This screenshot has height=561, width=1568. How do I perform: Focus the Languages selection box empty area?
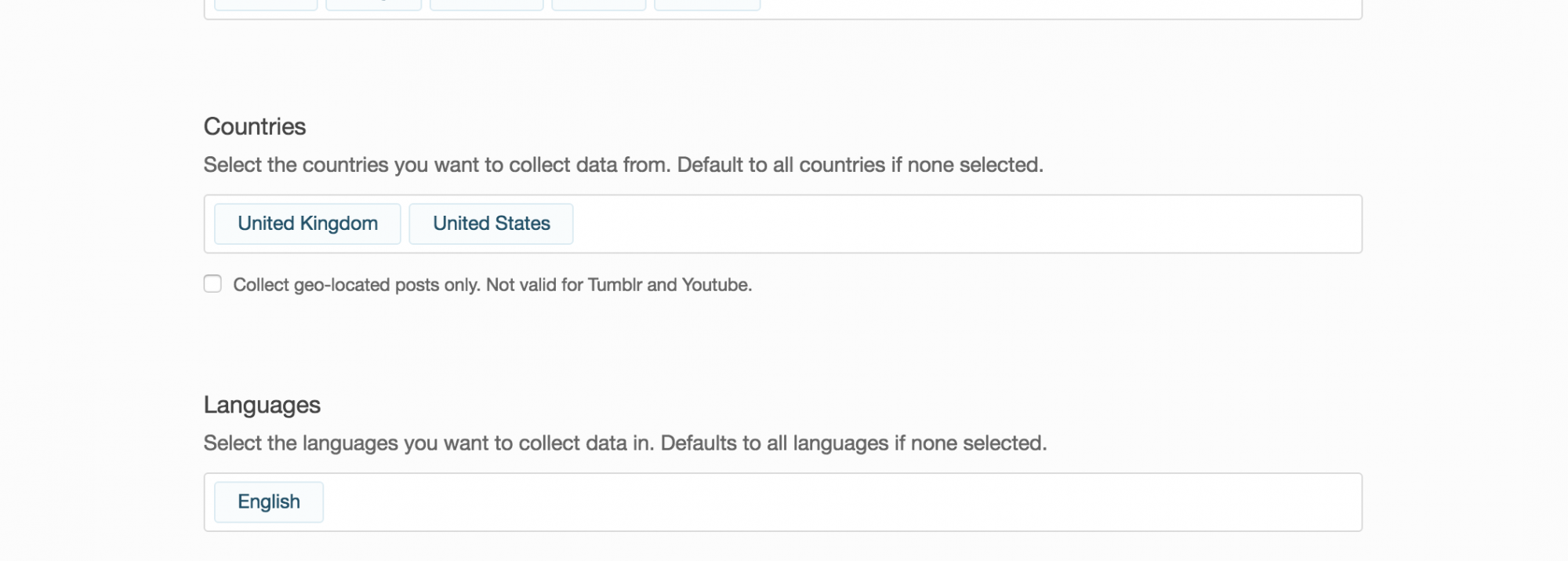823,502
